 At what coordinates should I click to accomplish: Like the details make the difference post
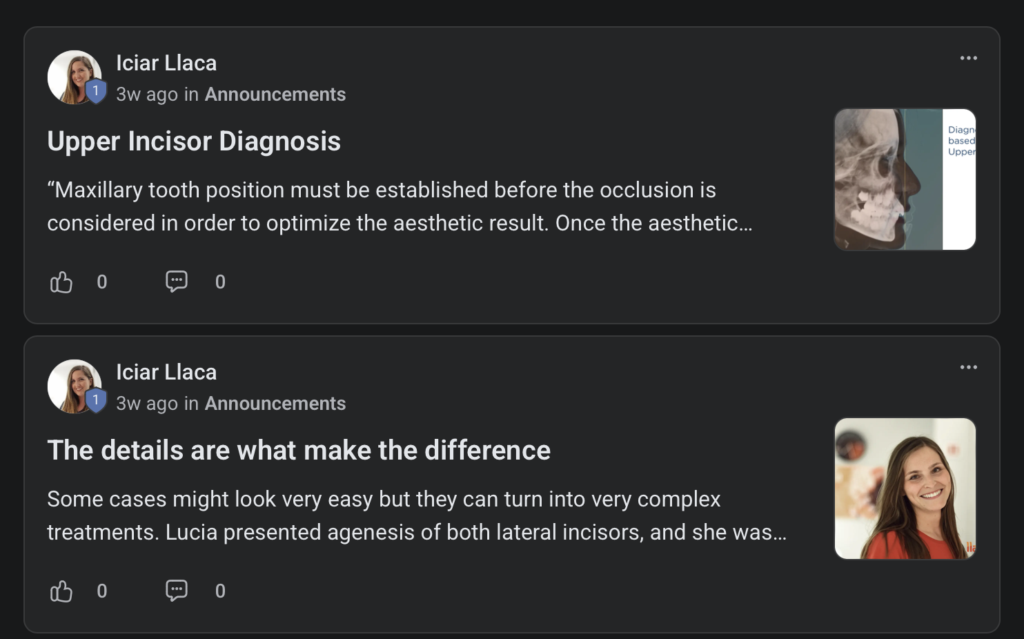pyautogui.click(x=61, y=591)
